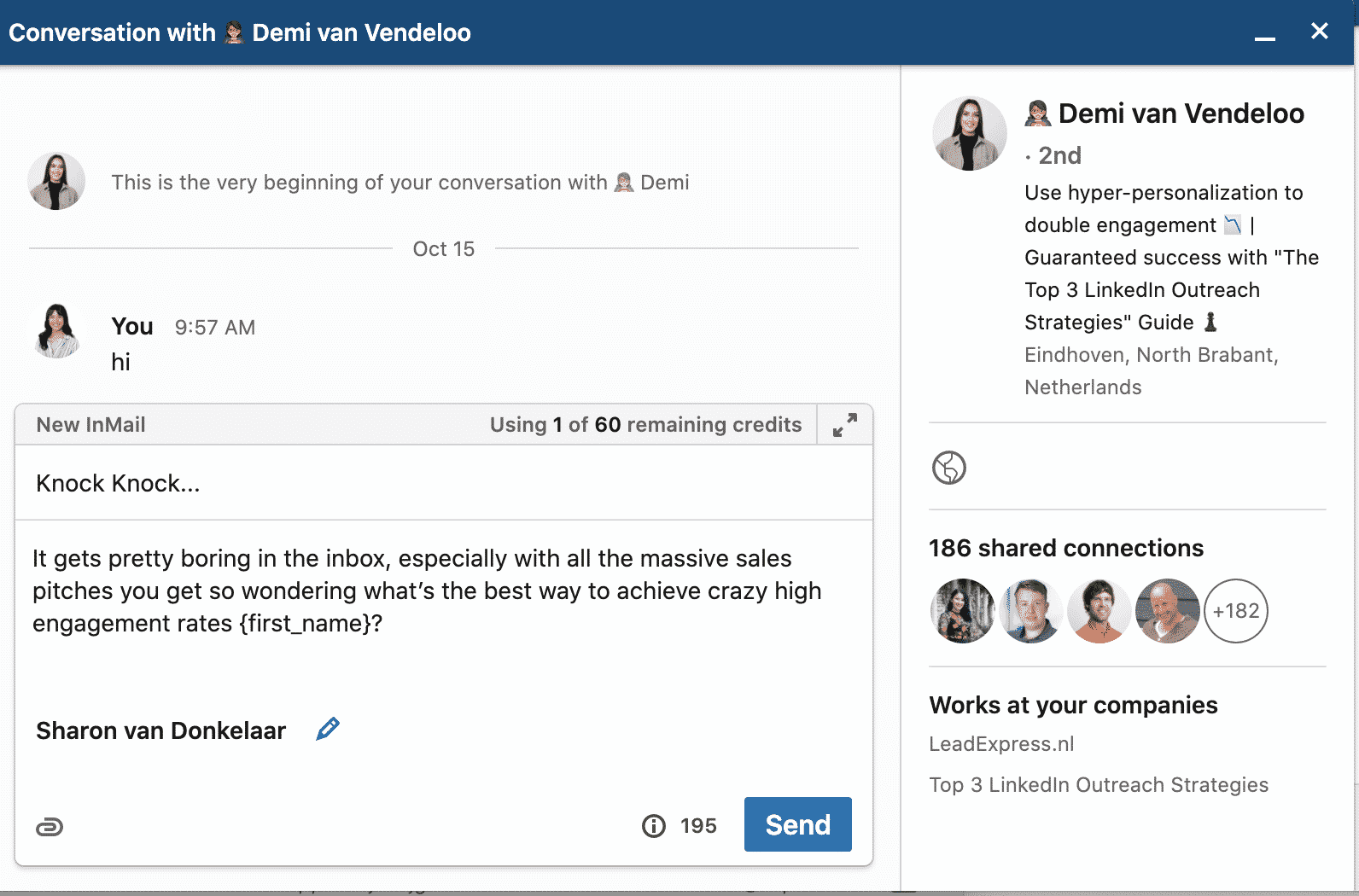1359x896 pixels.
Task: Click the Oct 15 date divider
Action: coord(443,249)
